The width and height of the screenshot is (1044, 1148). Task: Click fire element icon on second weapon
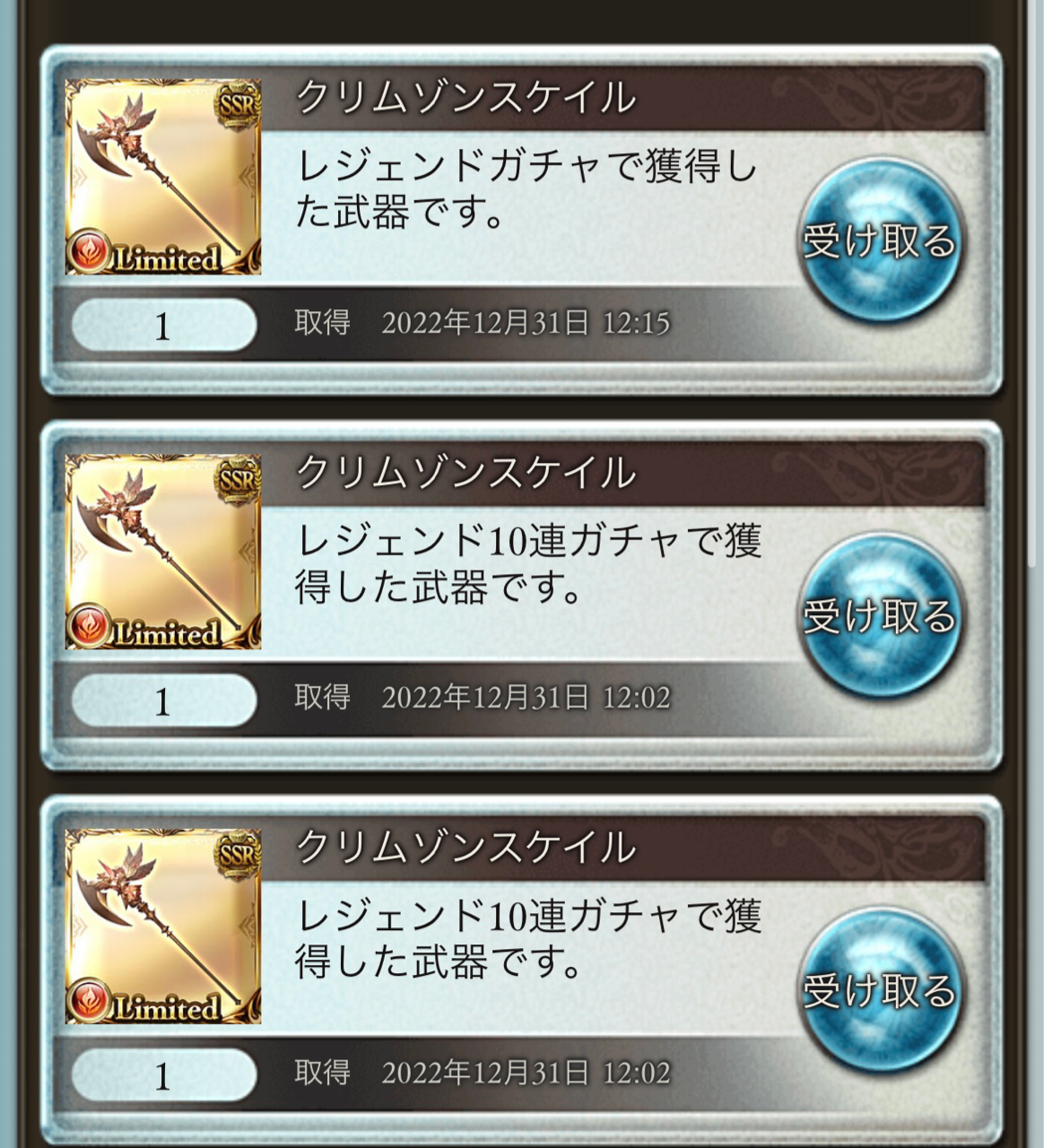point(90,627)
